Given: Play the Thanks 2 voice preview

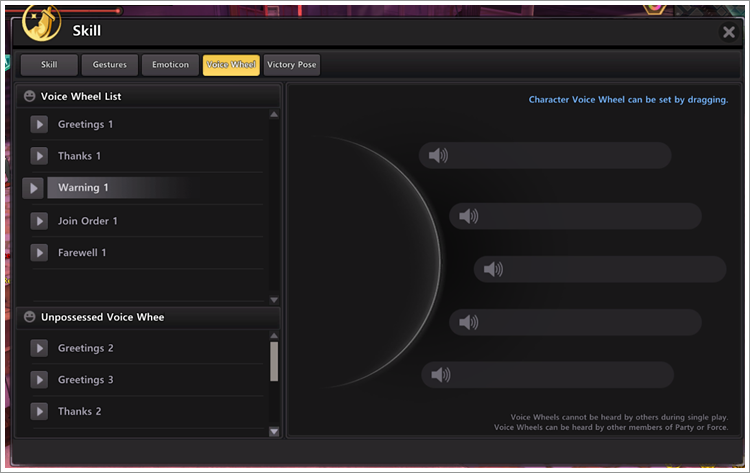Looking at the screenshot, I should pos(39,411).
